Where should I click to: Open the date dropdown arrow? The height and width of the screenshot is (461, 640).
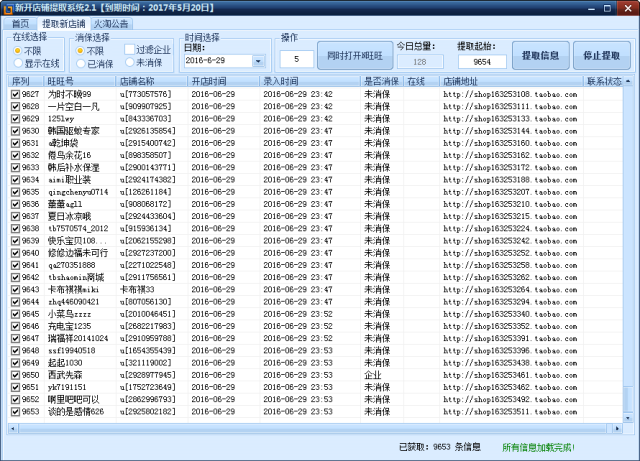click(258, 61)
